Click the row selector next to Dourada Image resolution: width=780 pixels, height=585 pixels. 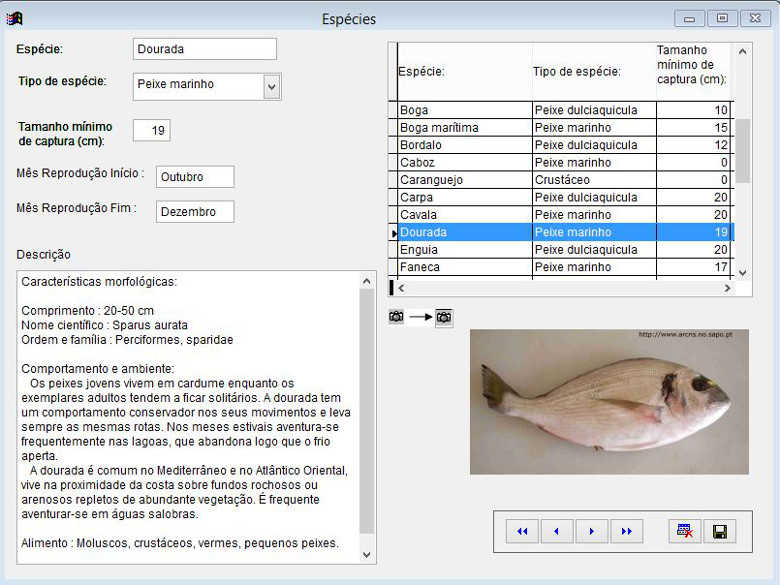click(x=393, y=232)
